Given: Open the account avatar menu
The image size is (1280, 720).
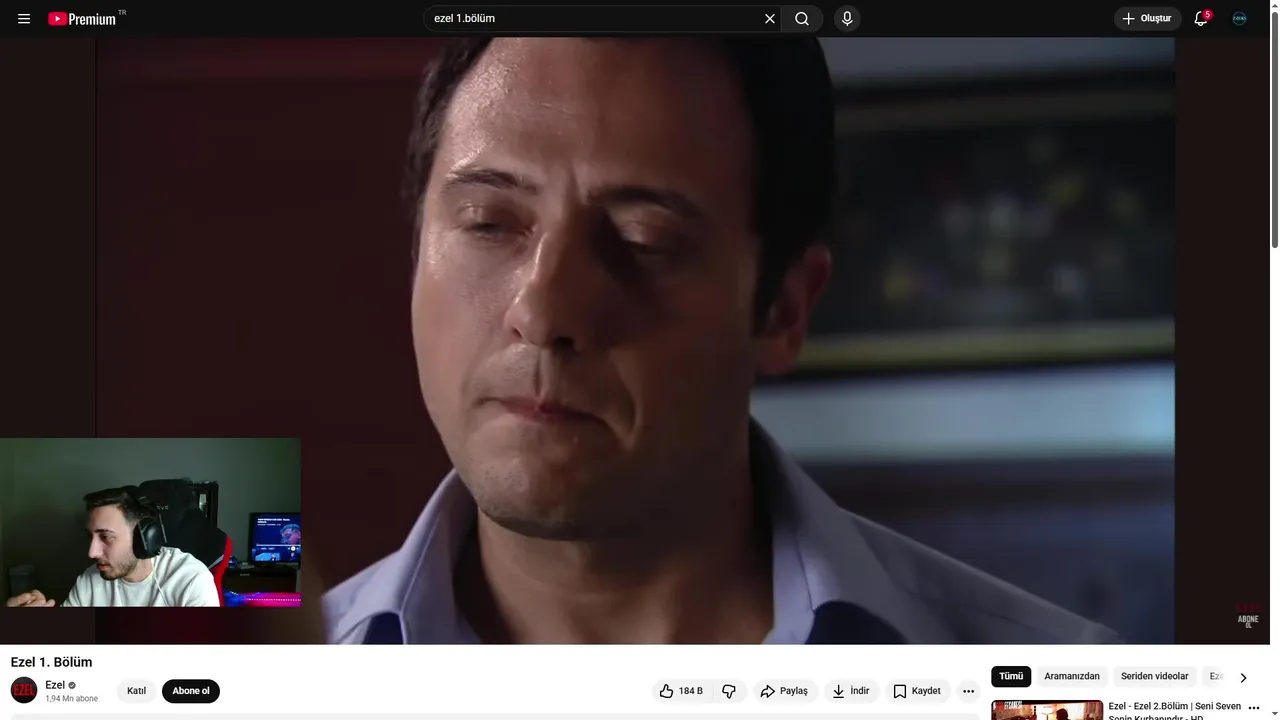Looking at the screenshot, I should point(1240,19).
